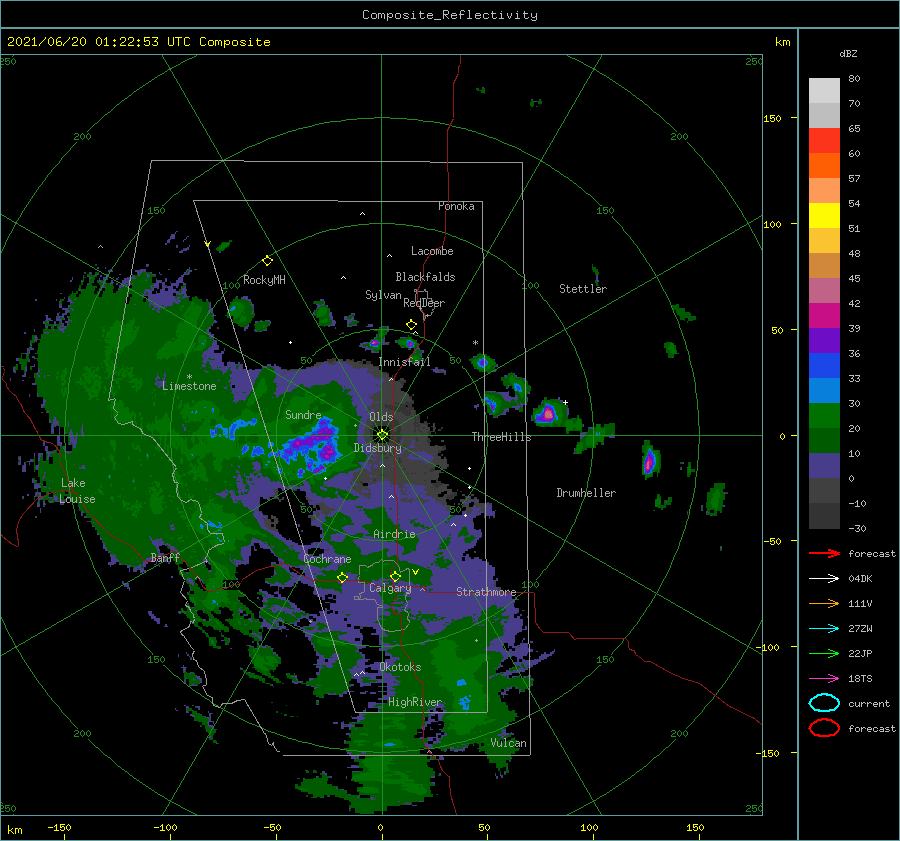
Task: Click the Lacombe label
Action: point(432,251)
